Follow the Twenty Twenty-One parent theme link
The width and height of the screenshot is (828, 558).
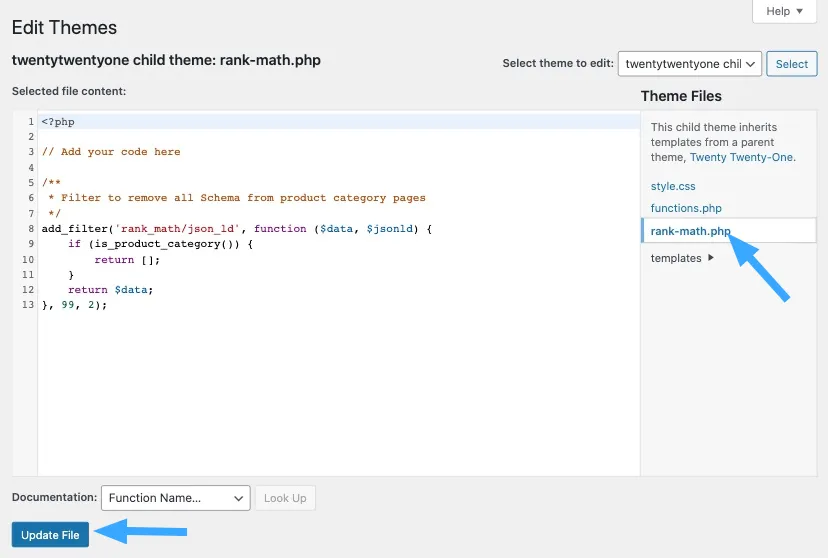pyautogui.click(x=741, y=157)
